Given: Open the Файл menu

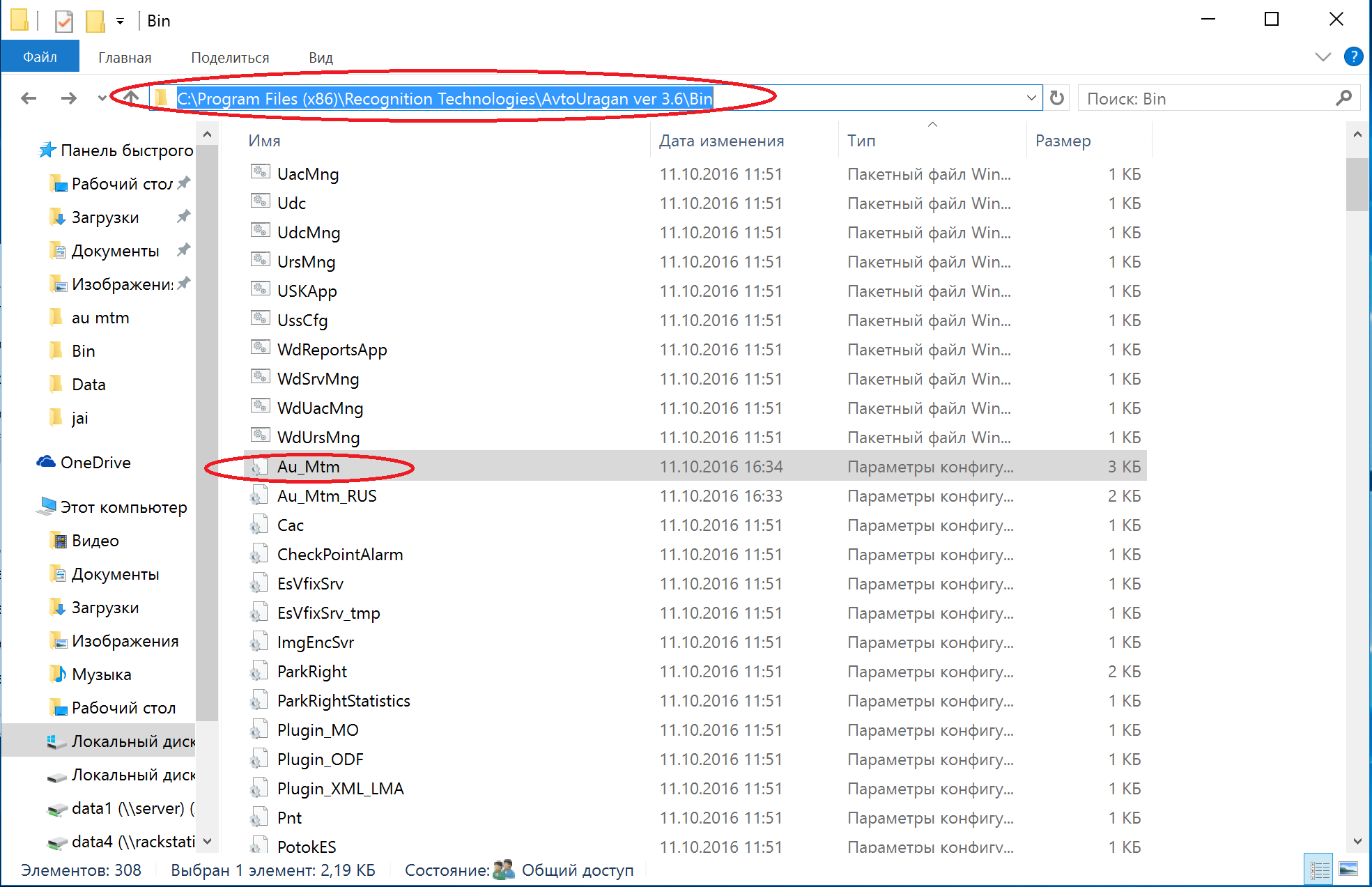Looking at the screenshot, I should click(x=40, y=57).
